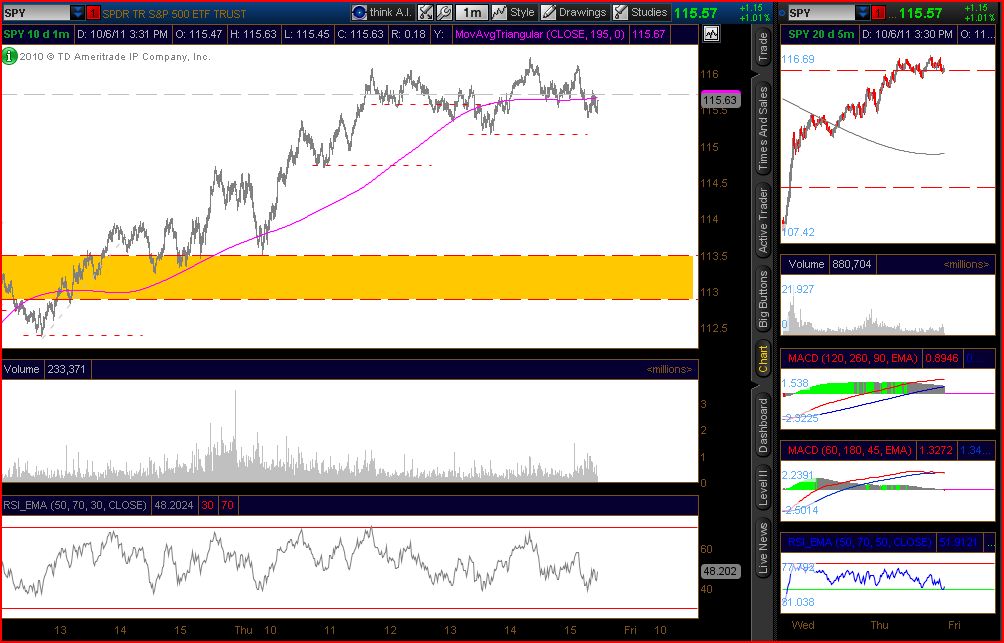Click the C: 115.63 close value
The image size is (1004, 643).
click(360, 34)
